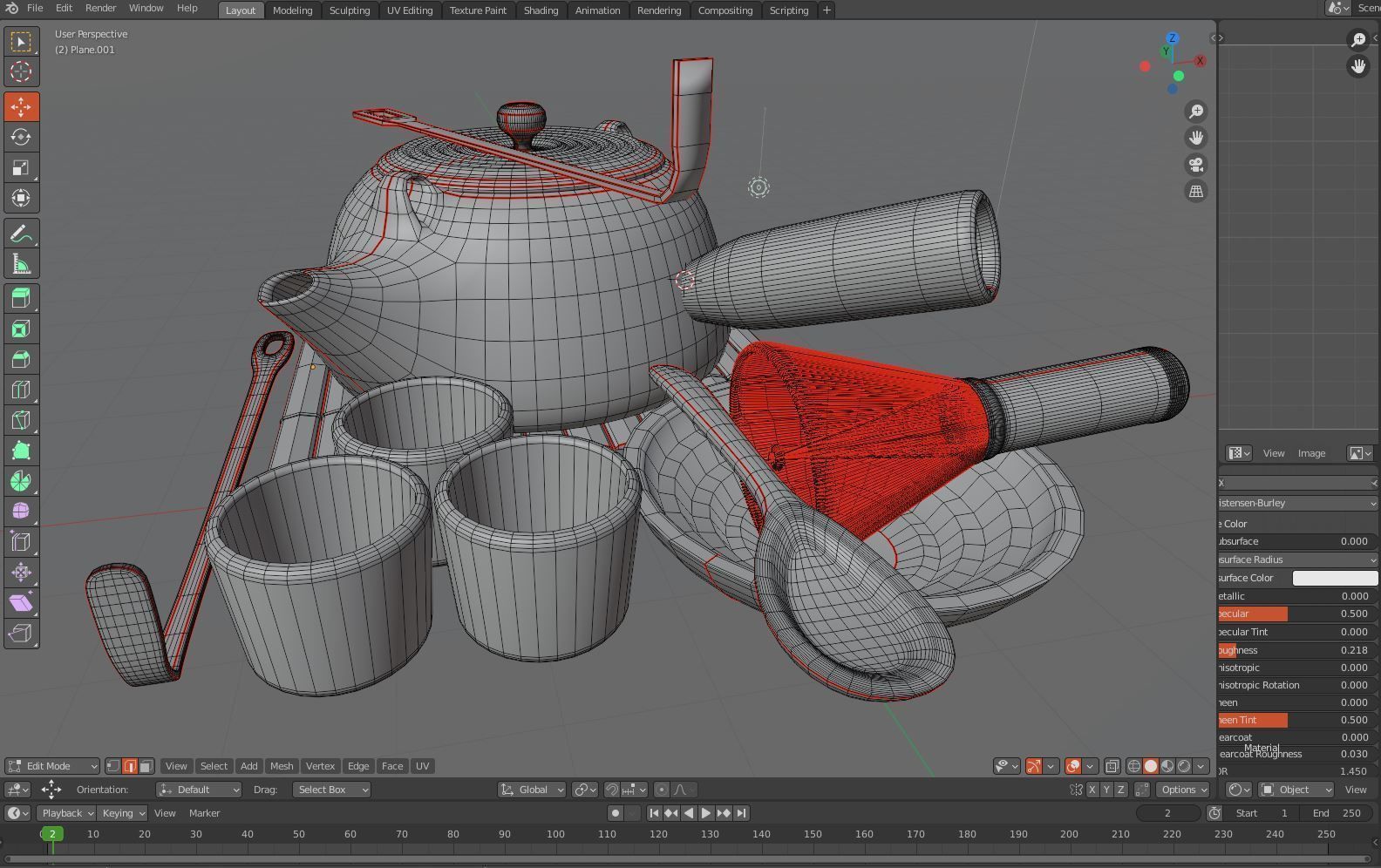Image resolution: width=1381 pixels, height=868 pixels.
Task: Enable face select mode
Action: click(146, 766)
